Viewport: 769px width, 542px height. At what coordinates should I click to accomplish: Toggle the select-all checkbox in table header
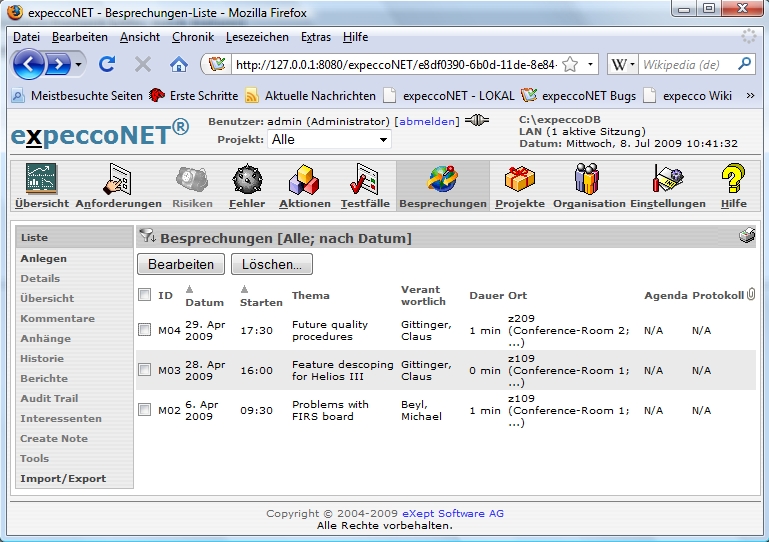(145, 295)
